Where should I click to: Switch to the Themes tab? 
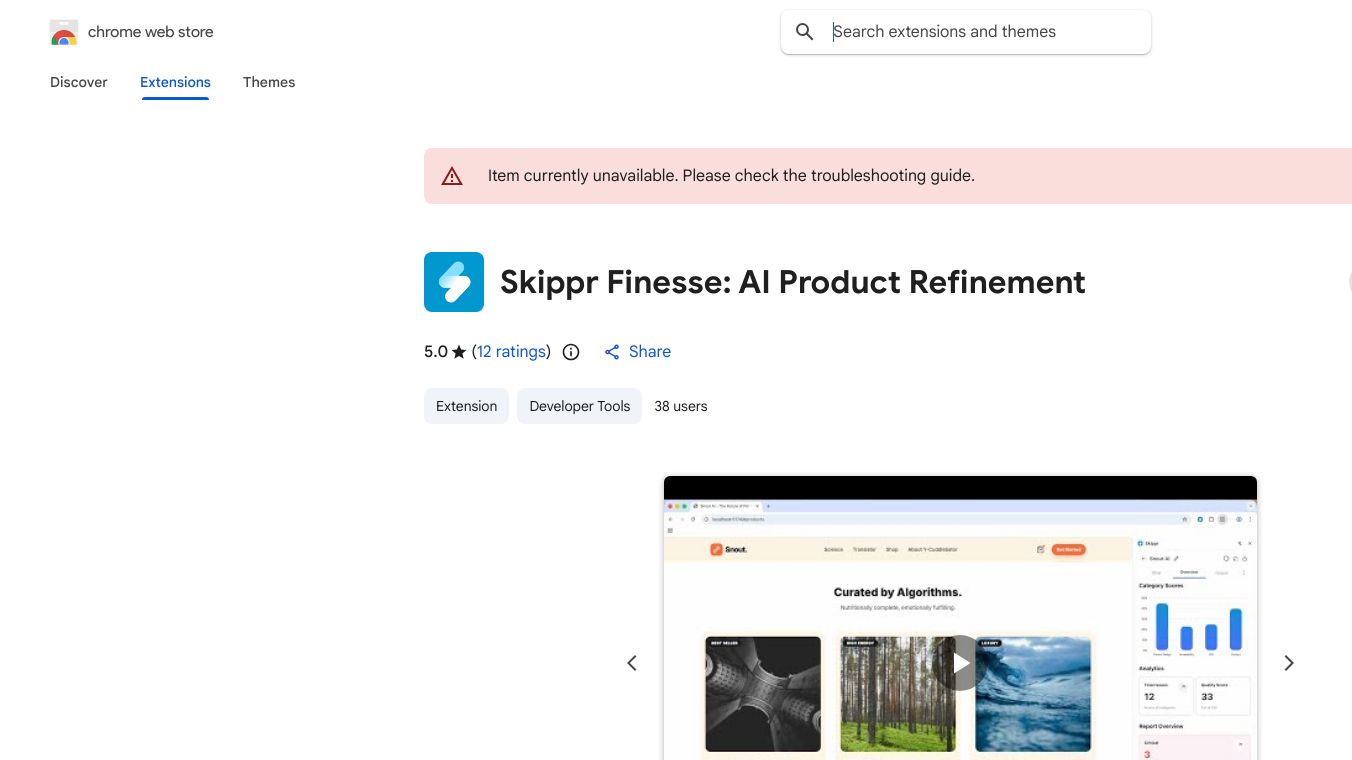click(x=269, y=82)
